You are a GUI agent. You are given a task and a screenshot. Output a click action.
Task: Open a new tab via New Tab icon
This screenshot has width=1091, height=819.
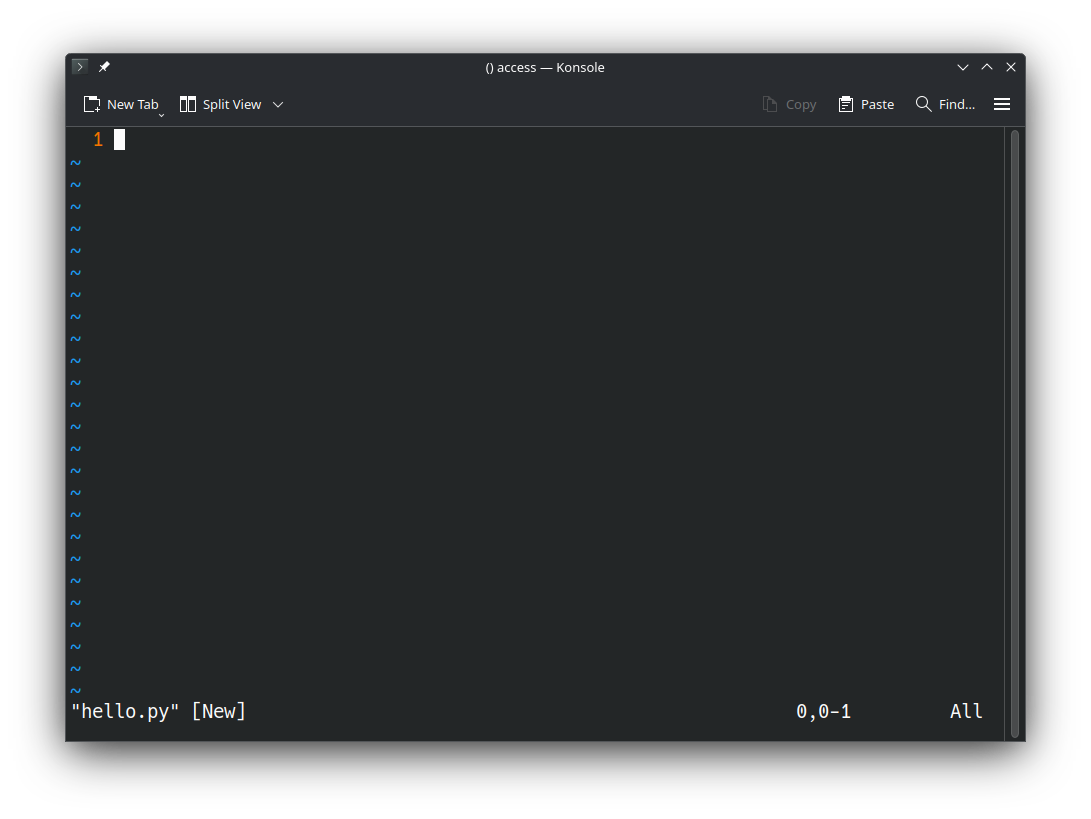[x=90, y=103]
